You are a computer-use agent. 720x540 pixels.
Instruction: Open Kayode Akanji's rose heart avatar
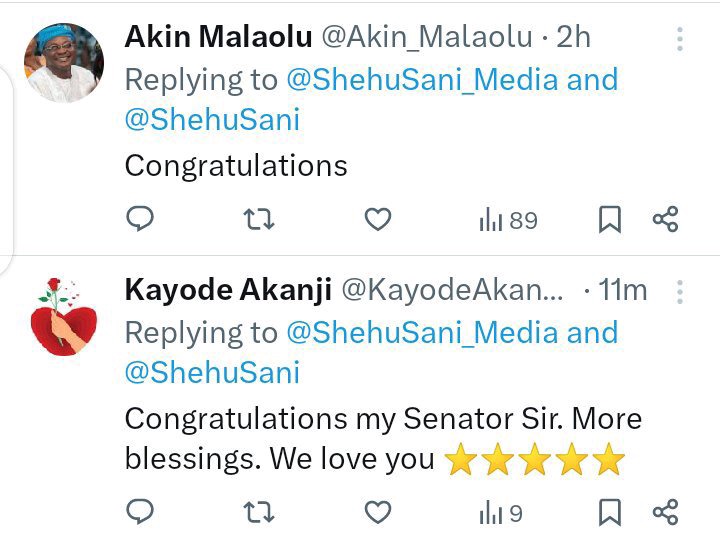[x=64, y=316]
